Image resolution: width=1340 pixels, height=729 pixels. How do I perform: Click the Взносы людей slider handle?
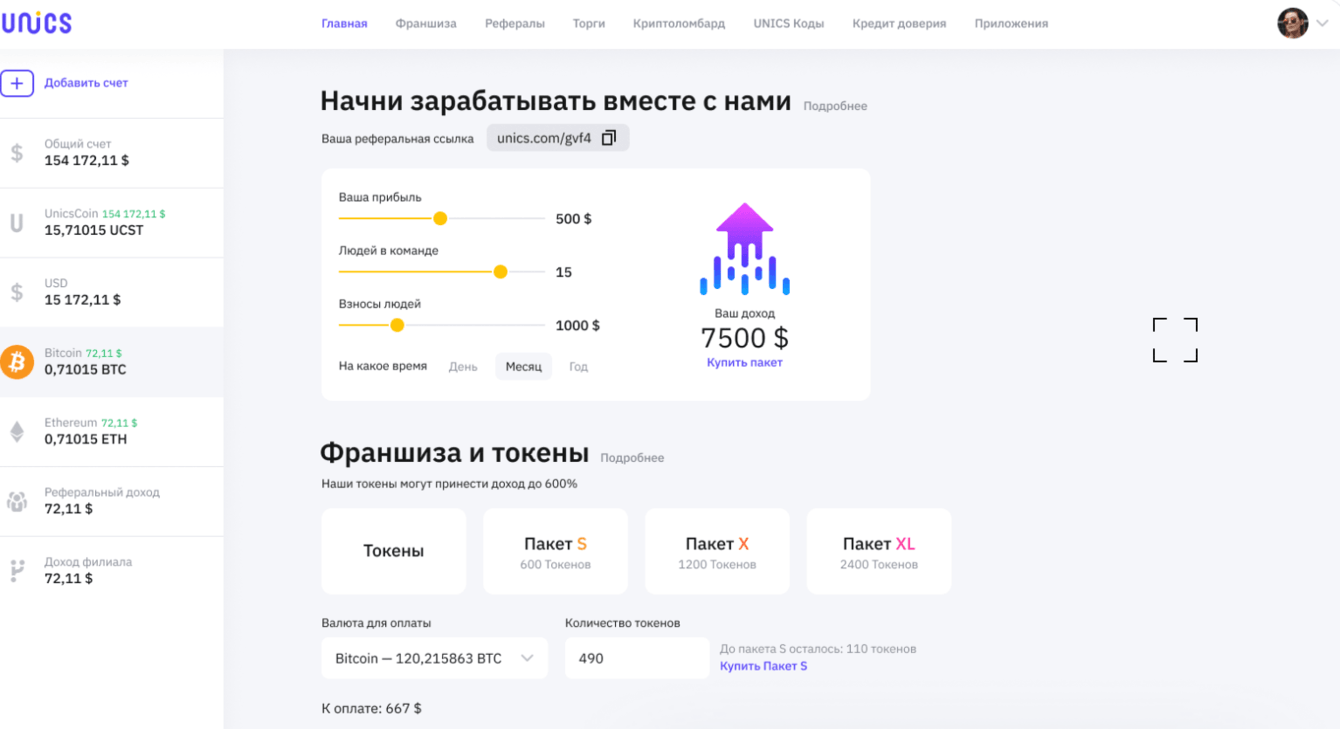click(397, 325)
